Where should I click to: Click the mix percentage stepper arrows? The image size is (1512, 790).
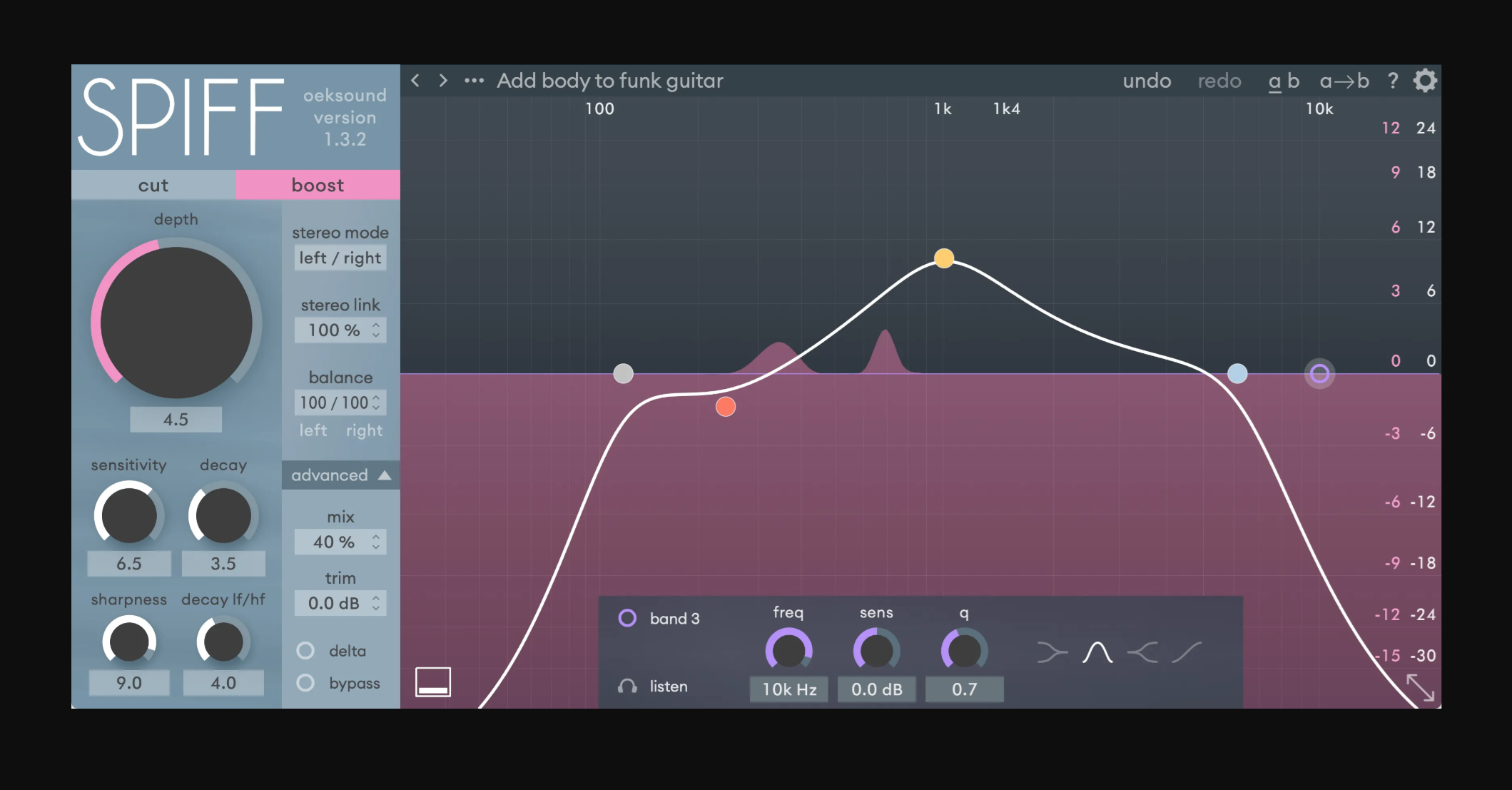pos(376,542)
